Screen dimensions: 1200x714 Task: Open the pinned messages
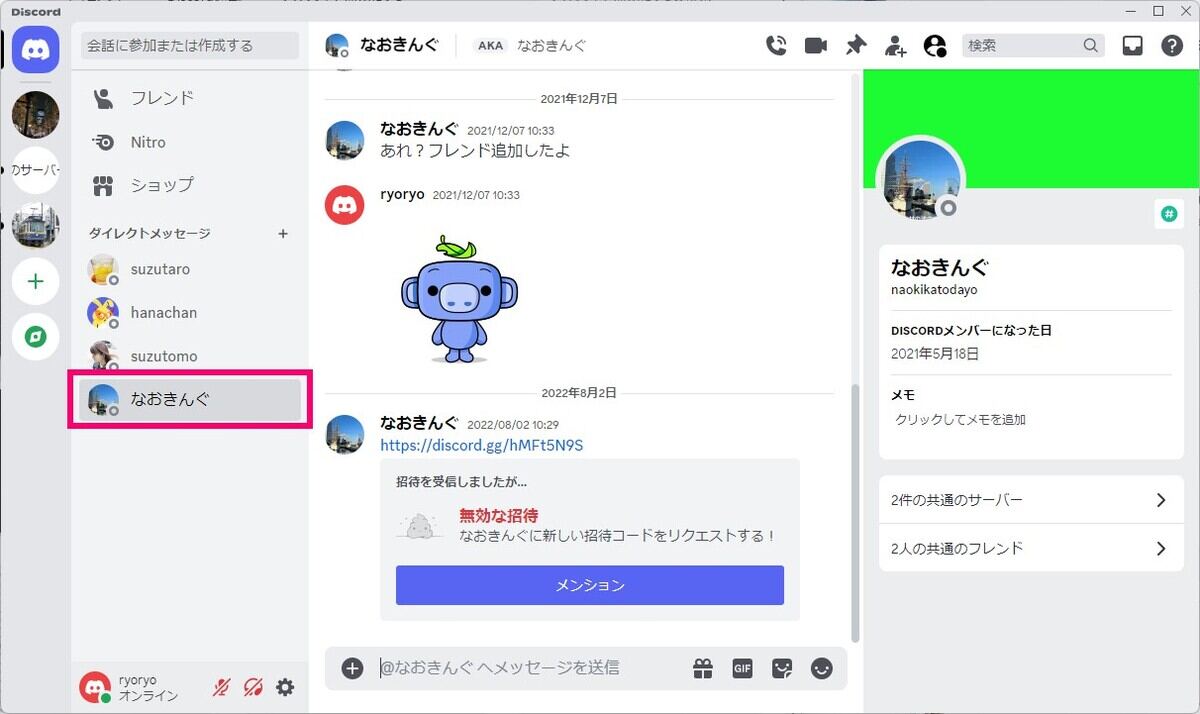(856, 45)
